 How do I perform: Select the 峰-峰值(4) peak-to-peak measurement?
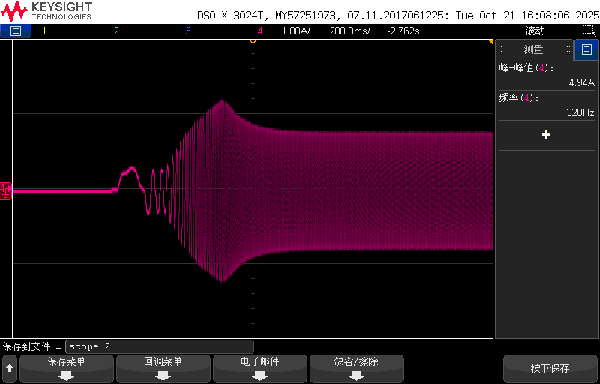(x=546, y=75)
